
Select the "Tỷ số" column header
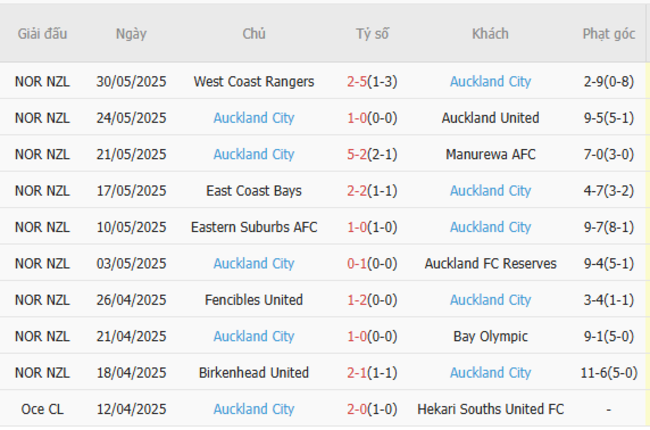[372, 34]
